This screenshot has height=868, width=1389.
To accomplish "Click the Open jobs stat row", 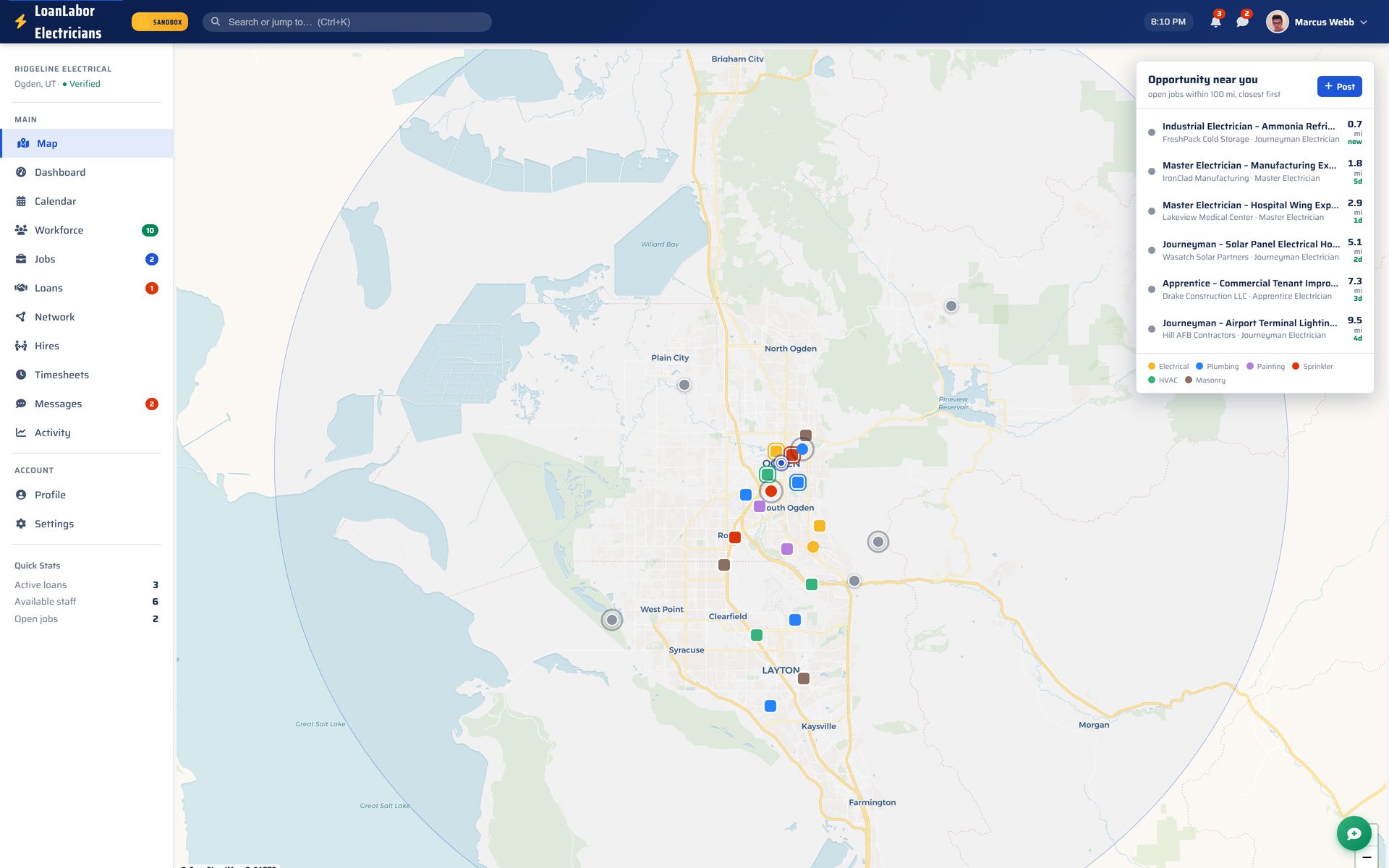I will point(87,618).
